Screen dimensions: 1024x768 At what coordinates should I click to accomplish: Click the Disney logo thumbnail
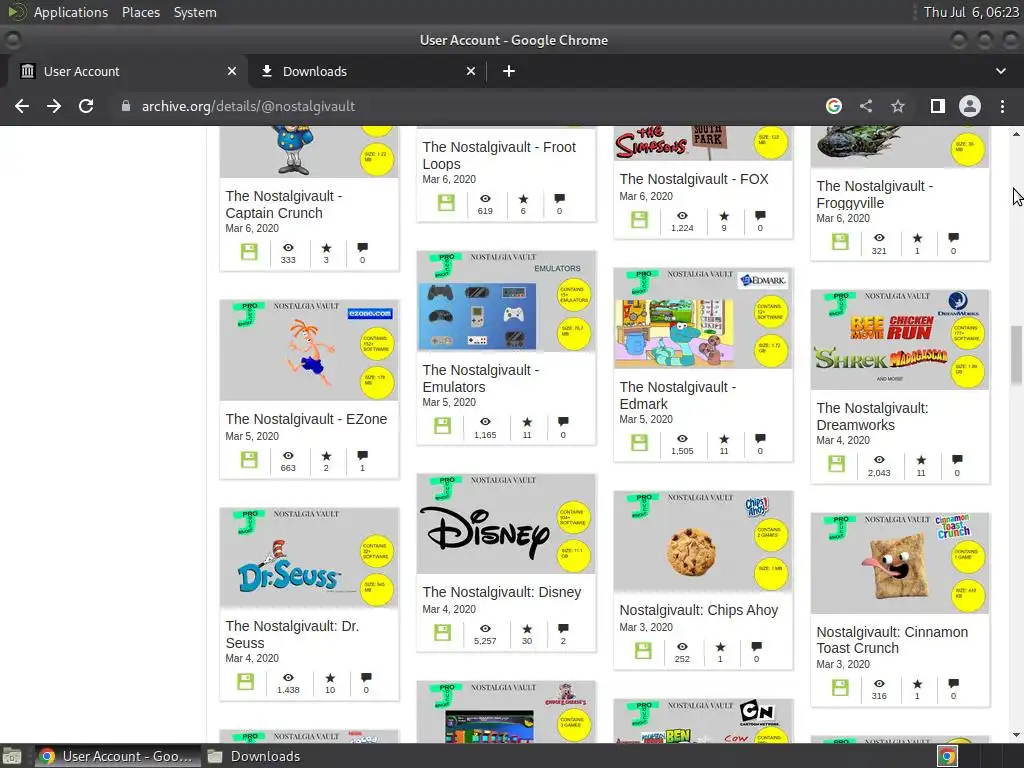[x=506, y=524]
